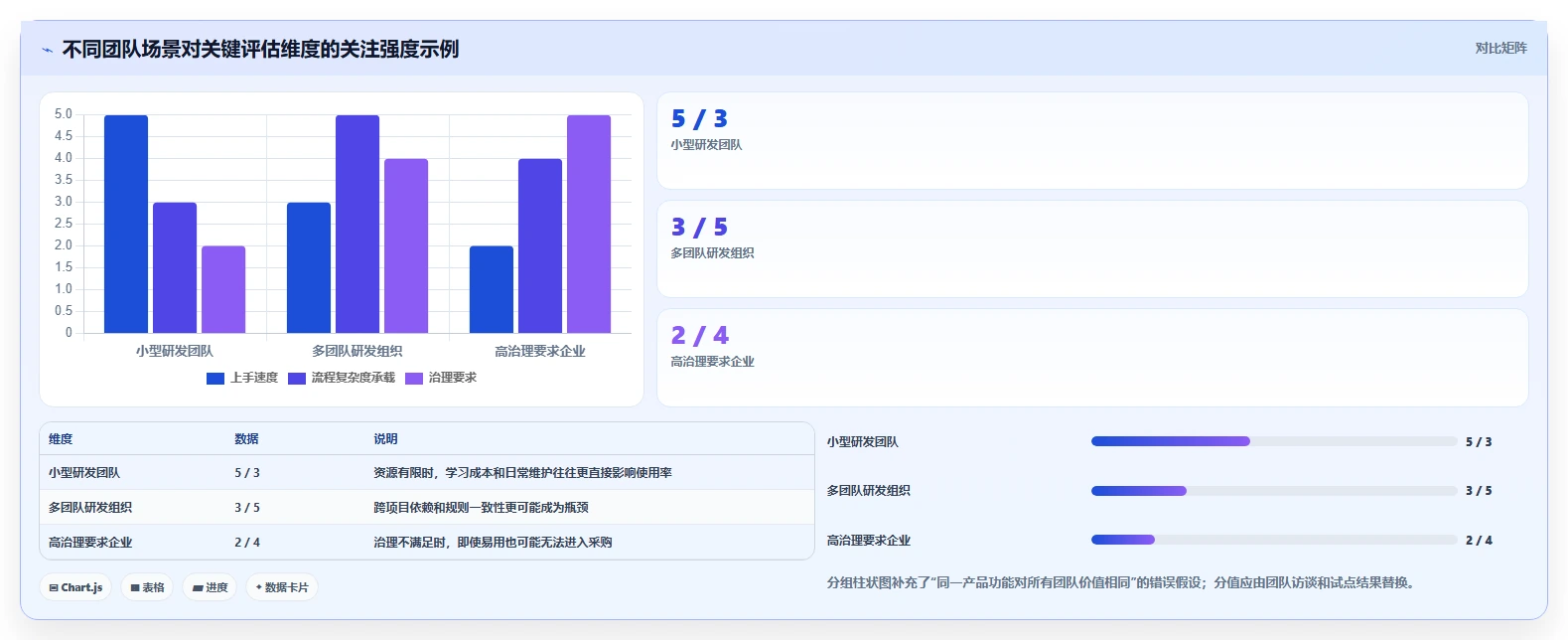Click the table cell showing 5 / 3
The image size is (1568, 640).
pos(247,473)
